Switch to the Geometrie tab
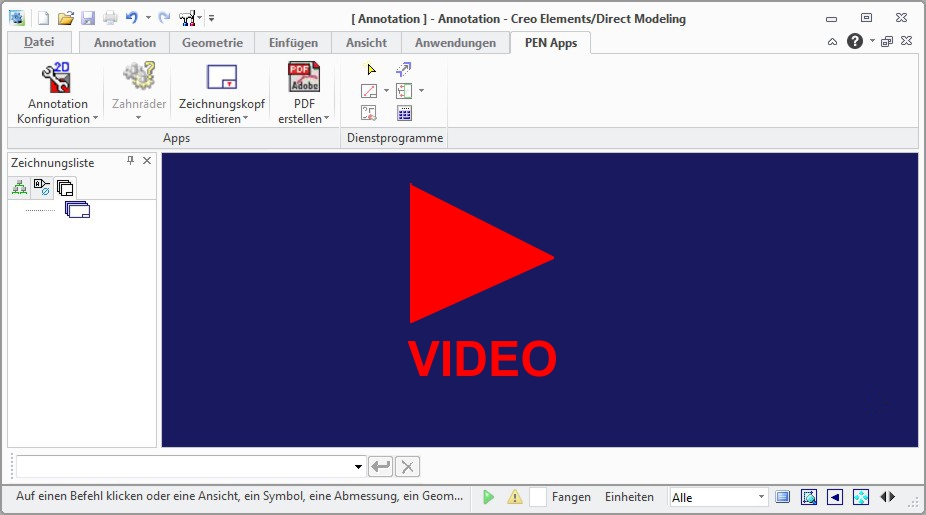The image size is (926, 515). click(x=211, y=43)
